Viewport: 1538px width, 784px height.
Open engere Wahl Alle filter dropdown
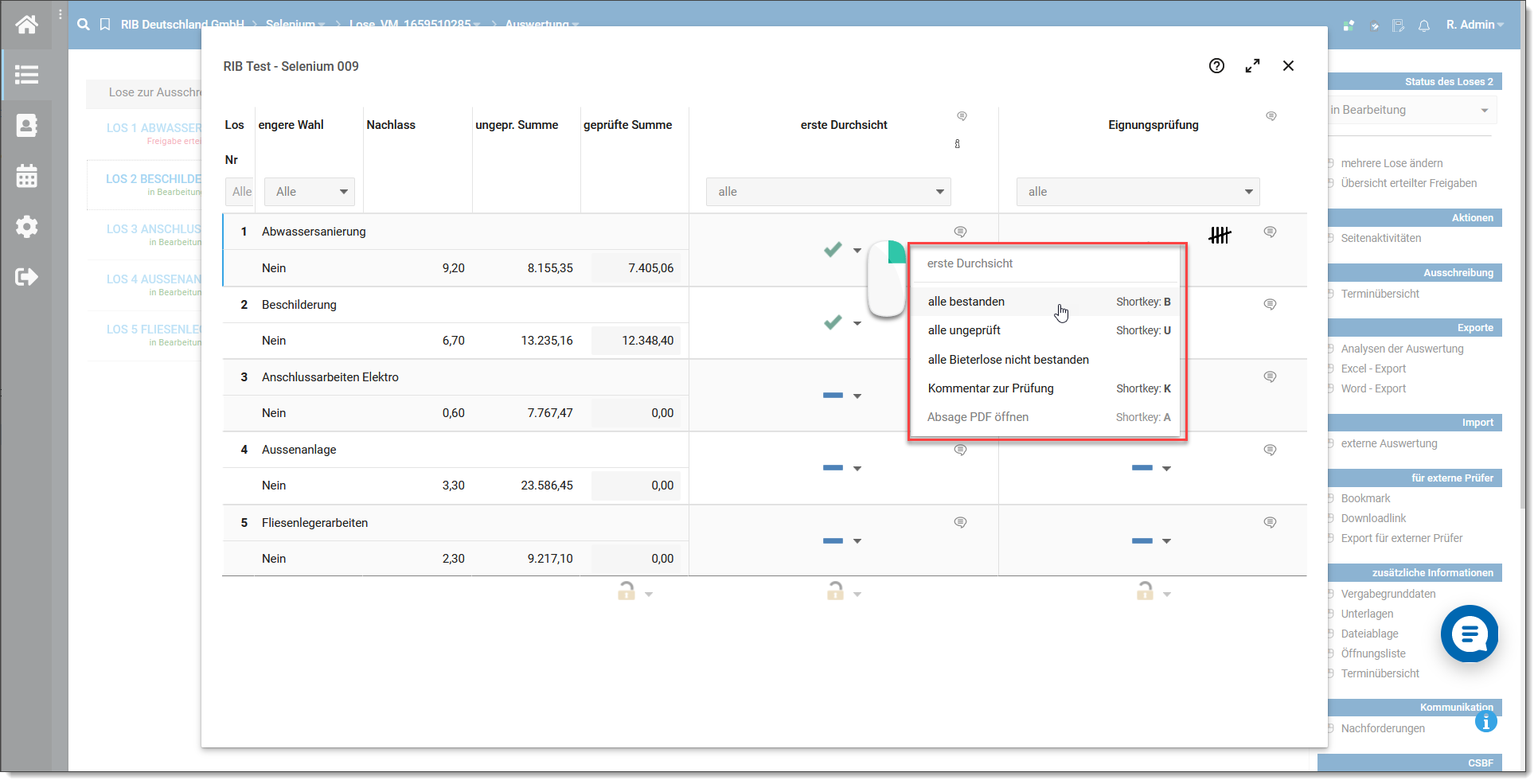click(310, 192)
